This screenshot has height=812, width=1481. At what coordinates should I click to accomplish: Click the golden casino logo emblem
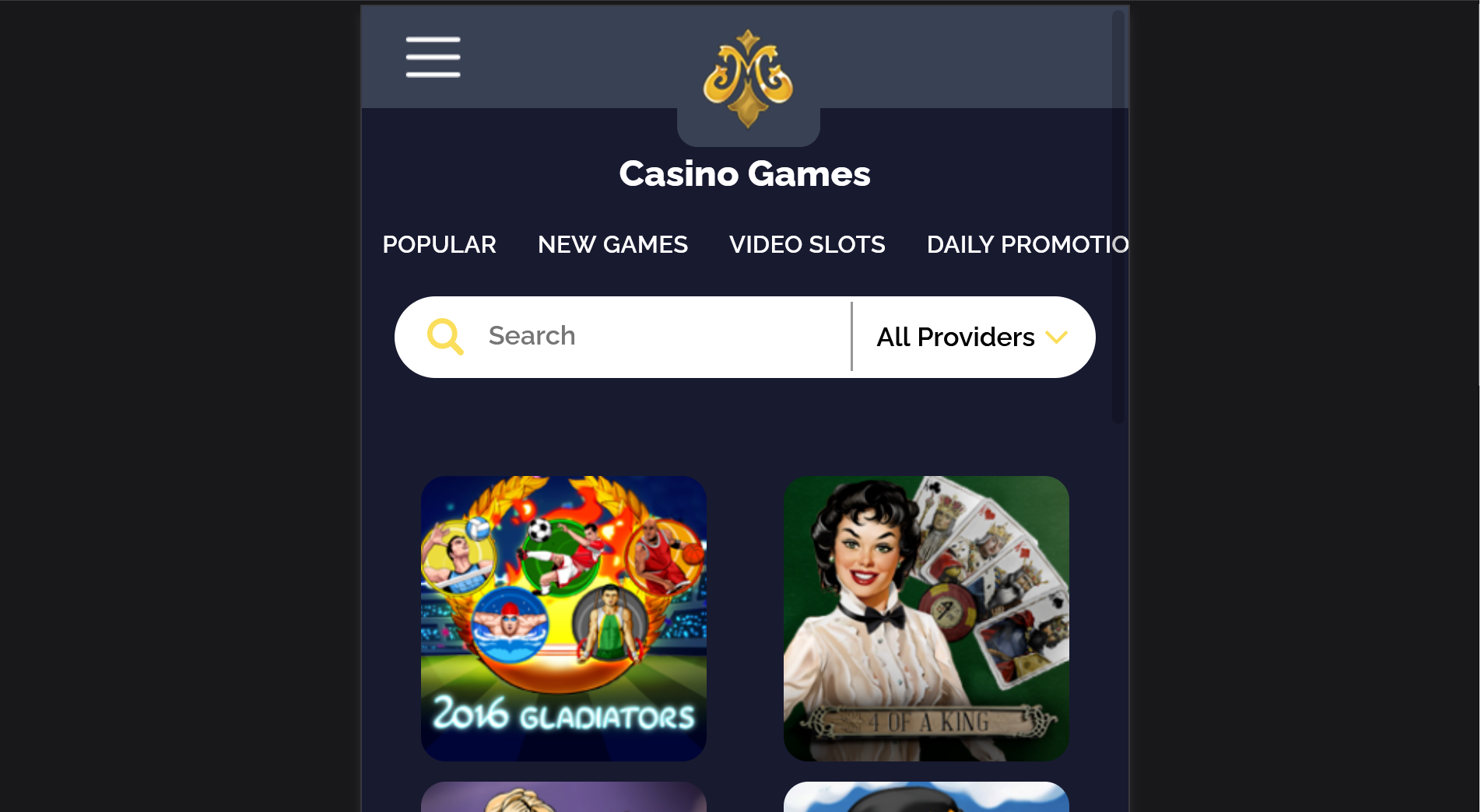[x=748, y=79]
